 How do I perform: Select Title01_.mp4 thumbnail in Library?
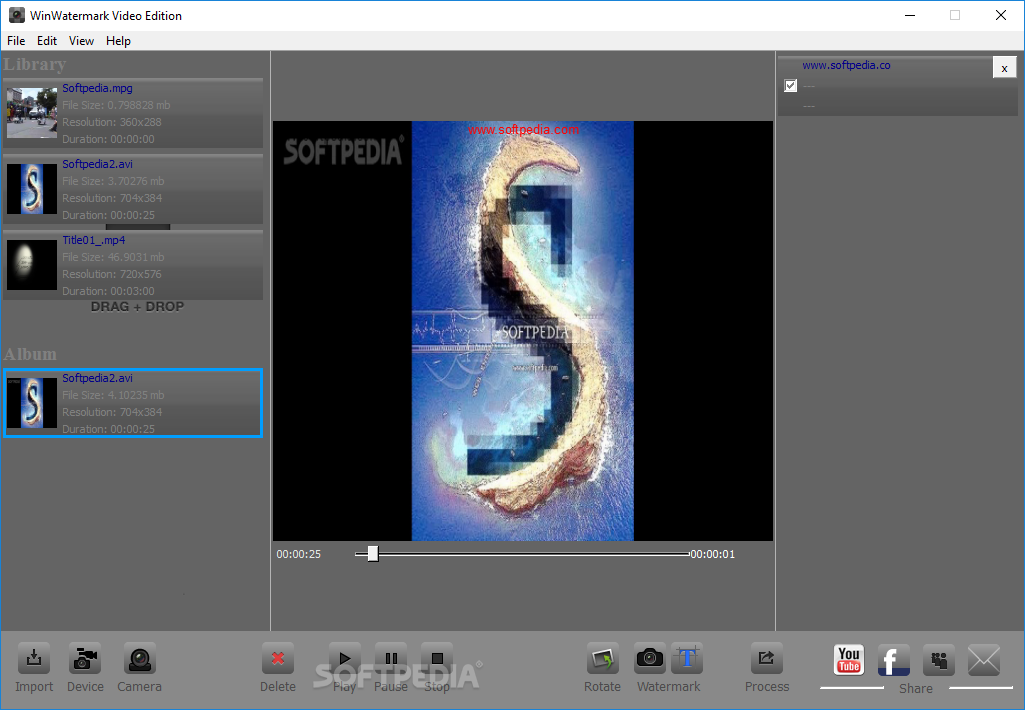pyautogui.click(x=32, y=265)
